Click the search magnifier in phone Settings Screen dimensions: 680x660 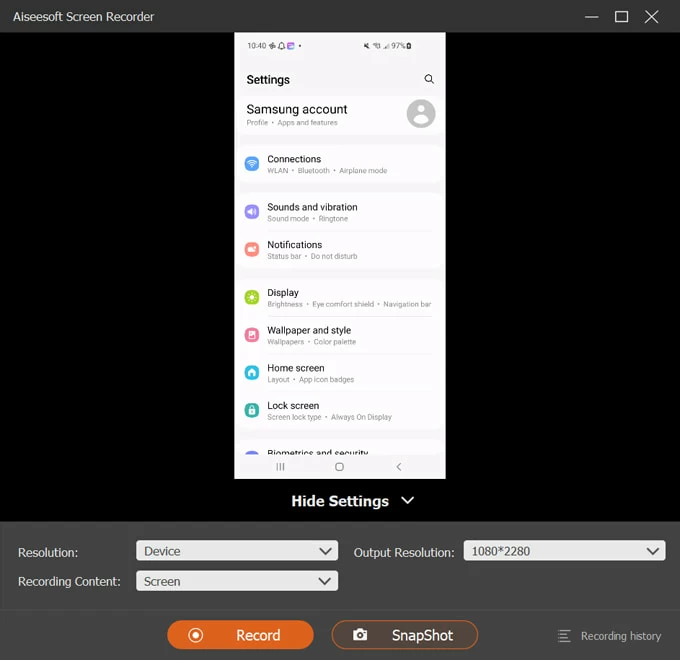point(429,79)
